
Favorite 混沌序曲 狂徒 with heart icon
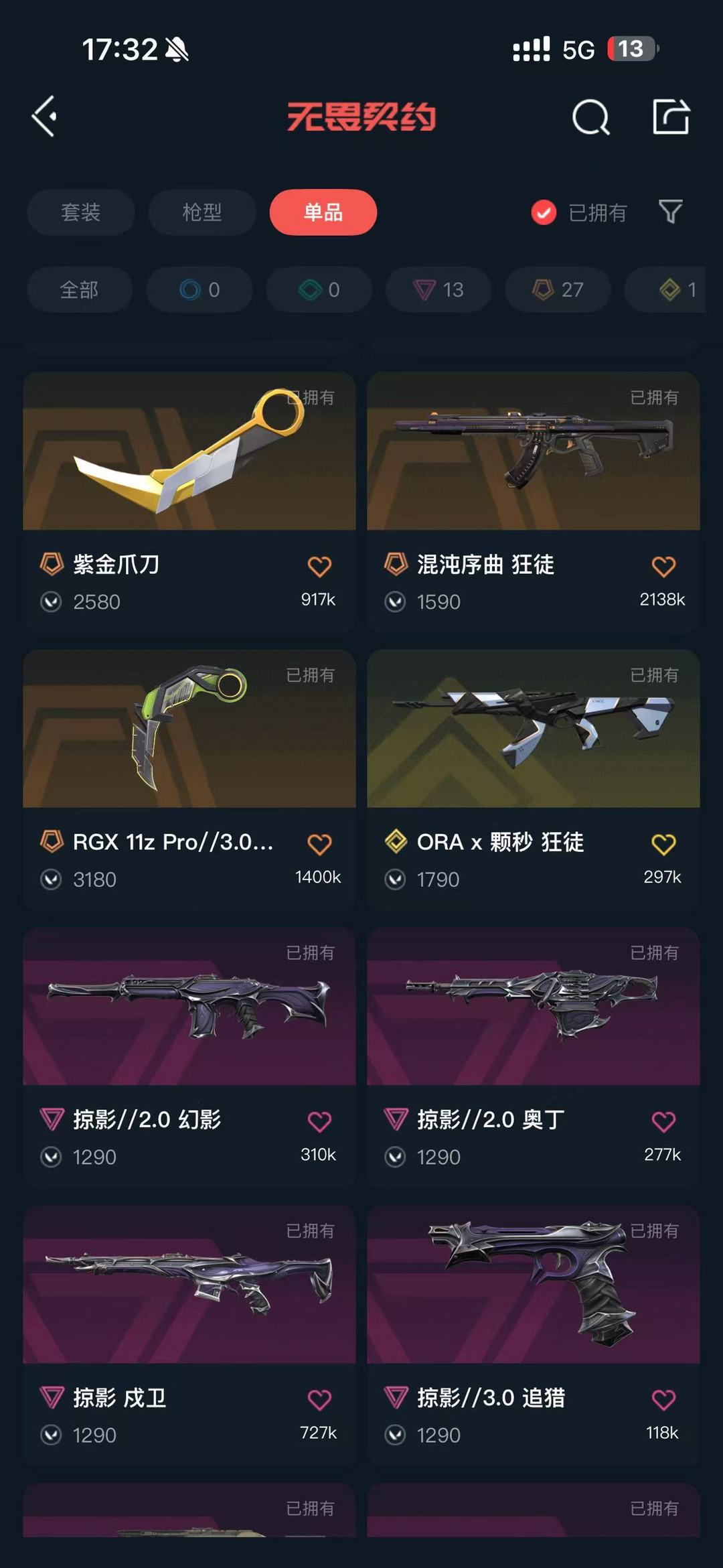pyautogui.click(x=663, y=567)
